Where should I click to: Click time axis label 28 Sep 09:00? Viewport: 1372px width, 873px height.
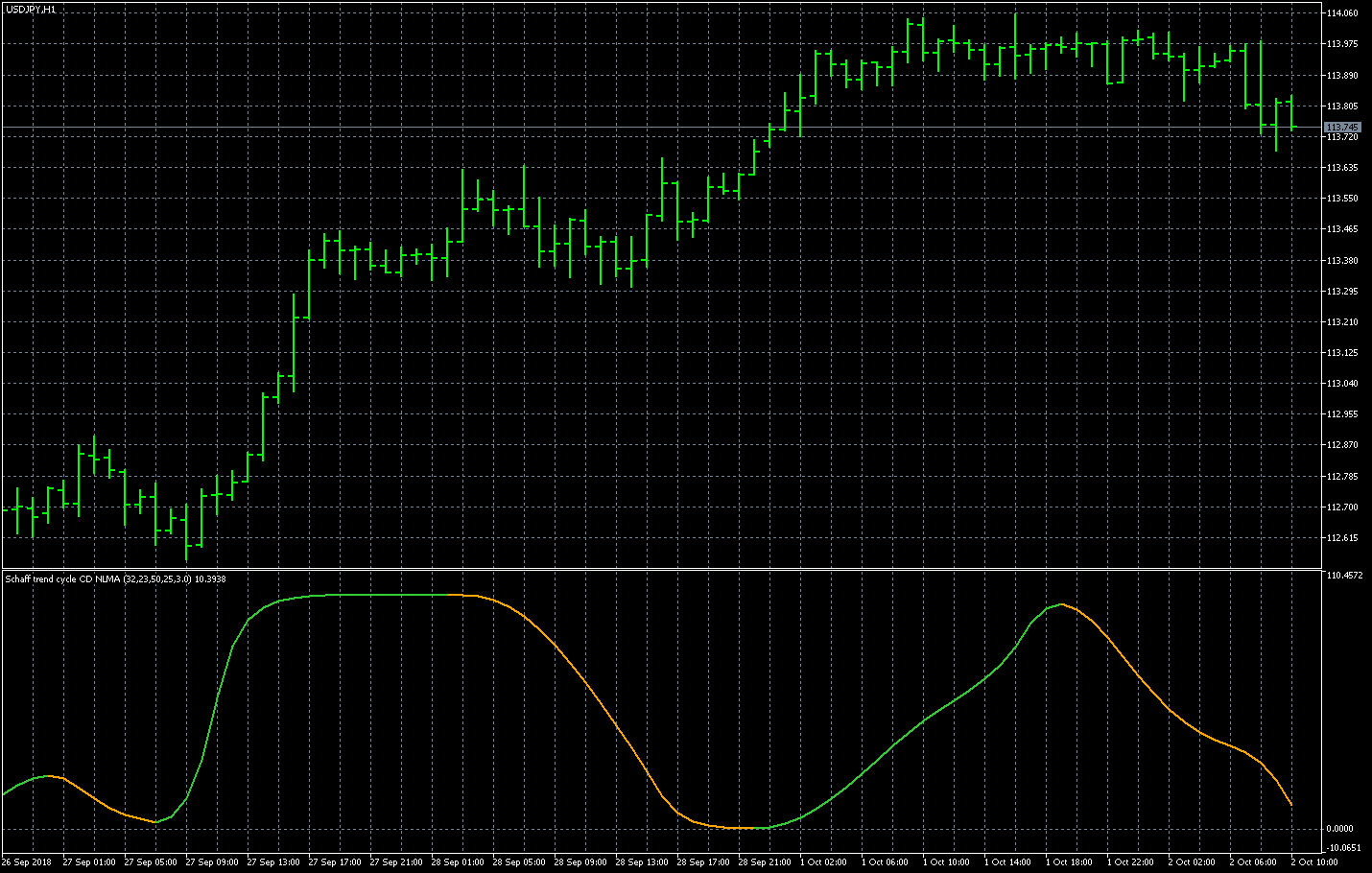[x=580, y=862]
